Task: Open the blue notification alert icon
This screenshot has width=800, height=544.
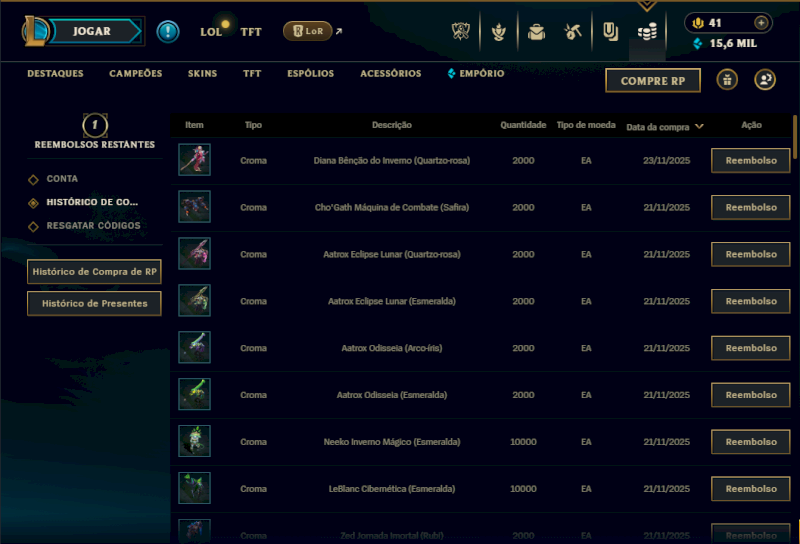Action: click(x=167, y=32)
